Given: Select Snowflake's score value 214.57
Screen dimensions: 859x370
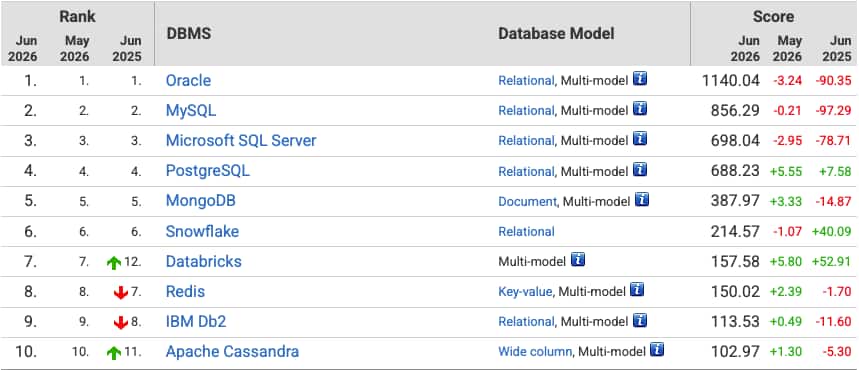Looking at the screenshot, I should [735, 231].
